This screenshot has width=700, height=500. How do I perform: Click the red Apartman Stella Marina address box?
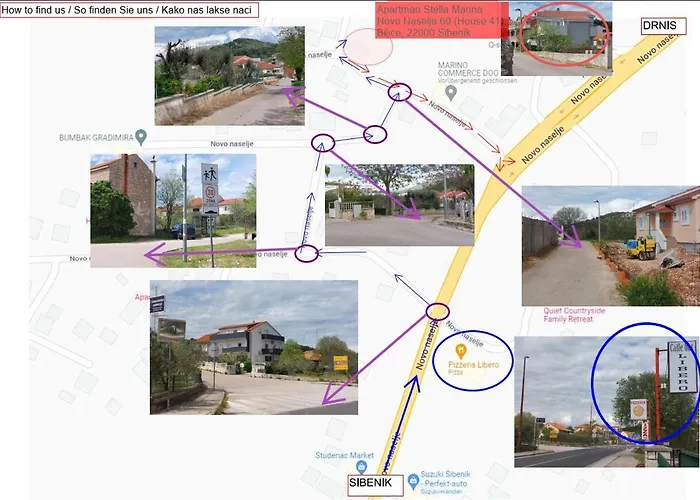coord(438,21)
